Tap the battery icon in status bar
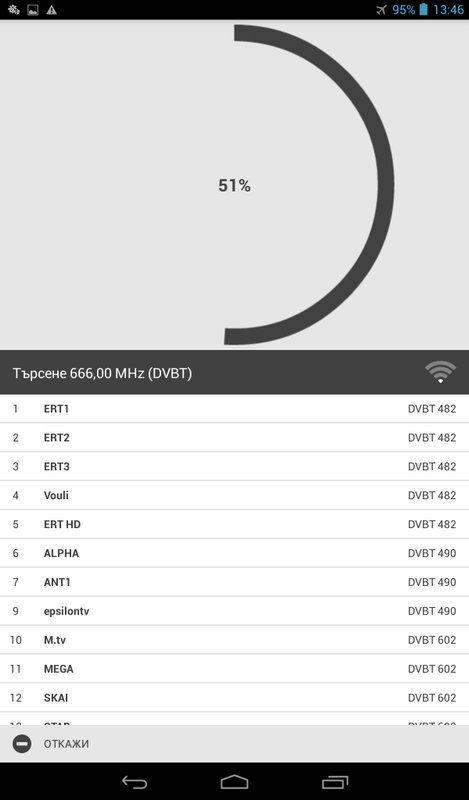 423,10
